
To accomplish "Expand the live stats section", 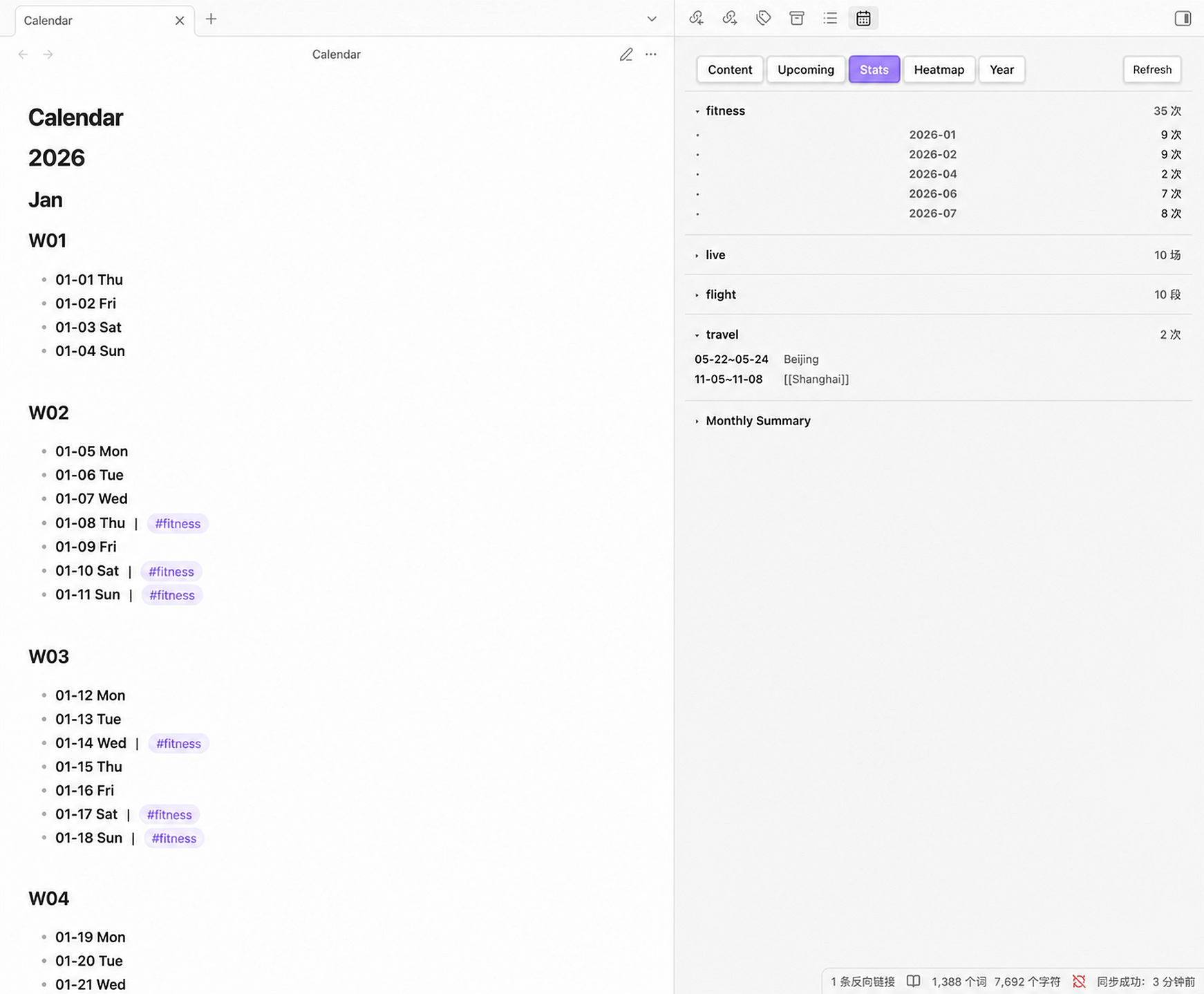I will tap(697, 256).
